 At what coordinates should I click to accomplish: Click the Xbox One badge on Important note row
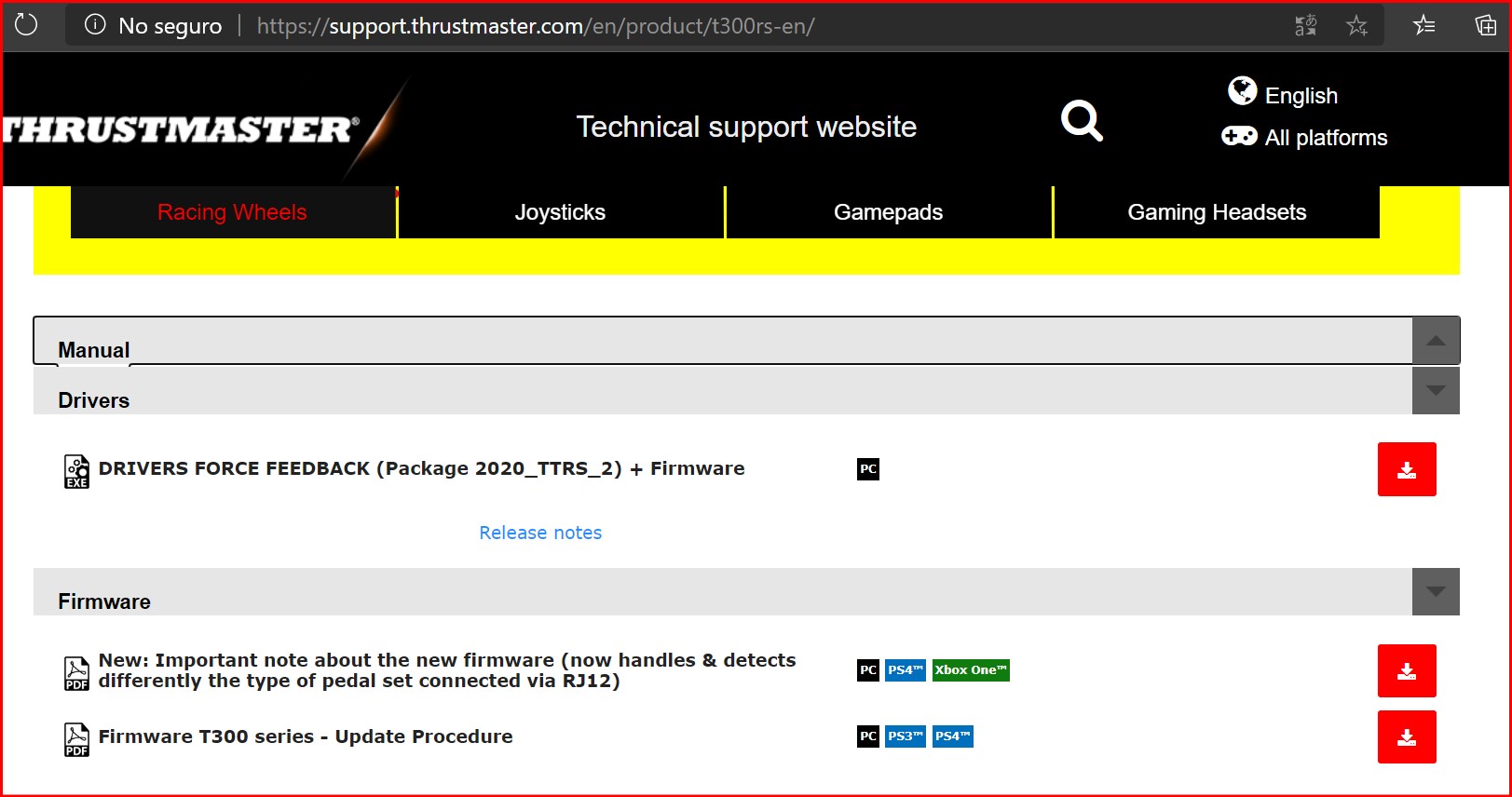pos(971,670)
